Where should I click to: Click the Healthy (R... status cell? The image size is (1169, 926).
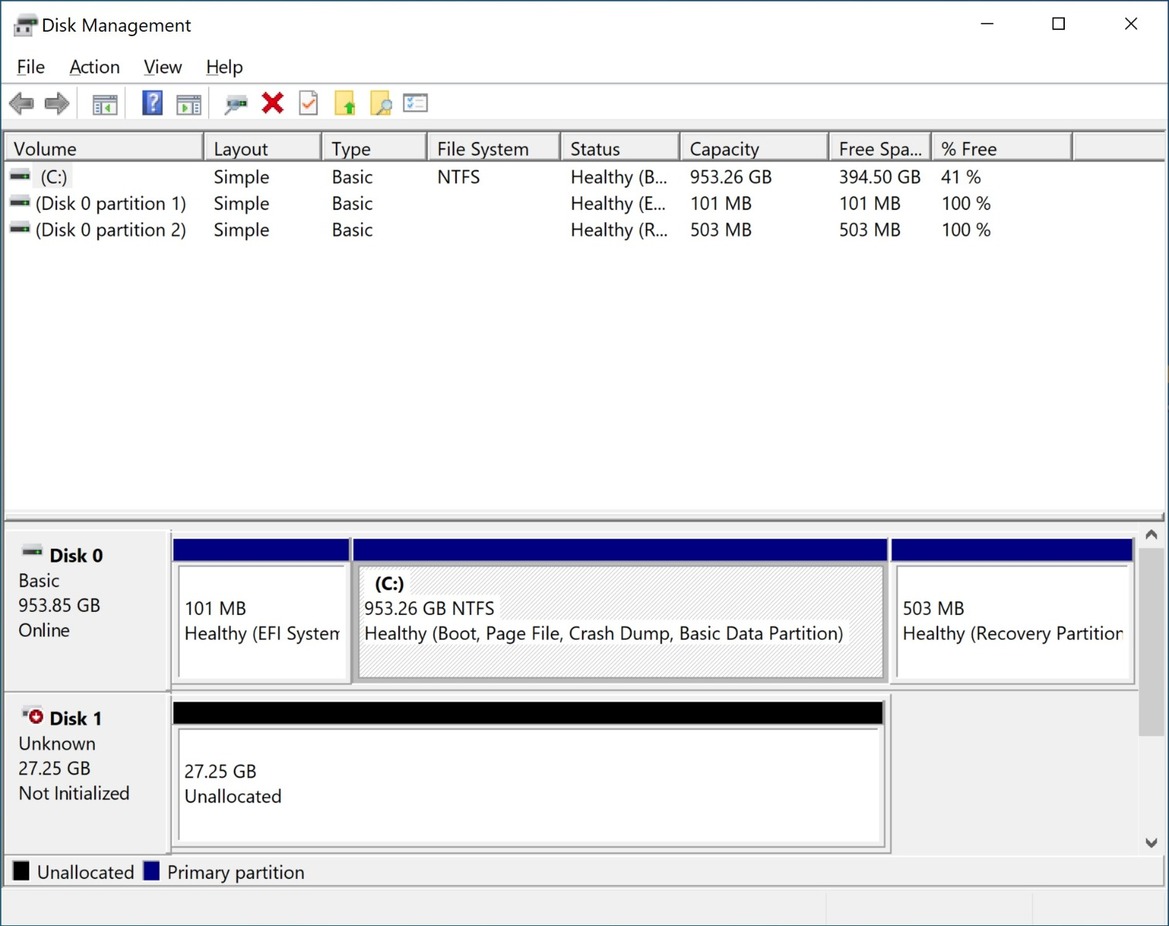(618, 230)
